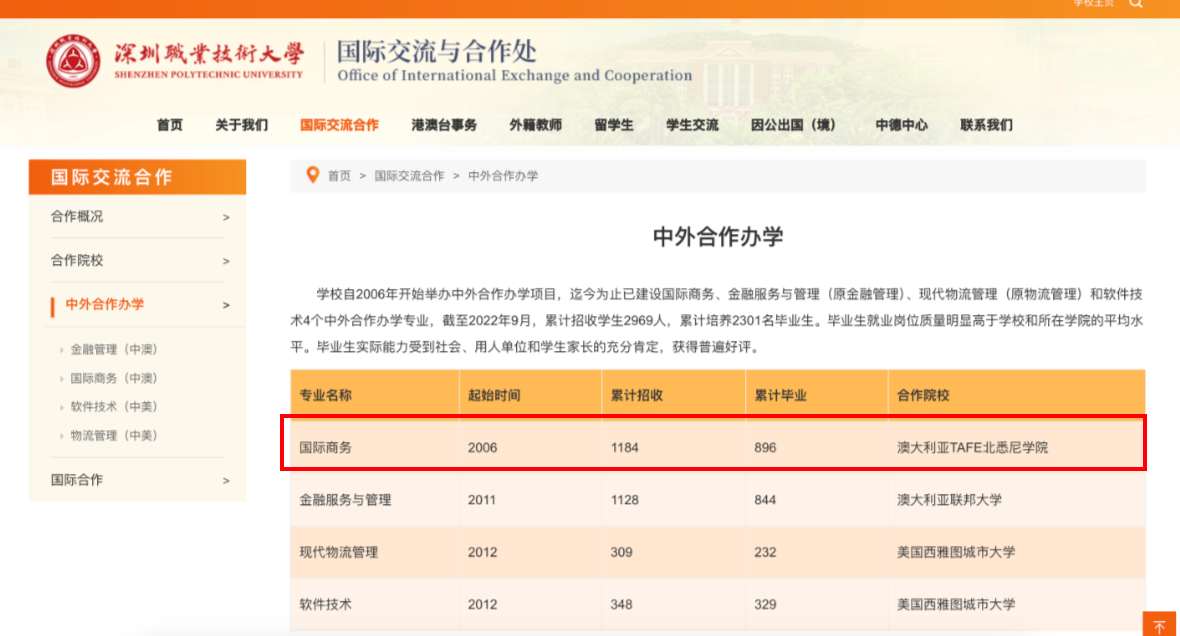Select the 国际商务 table row
The width and height of the screenshot is (1180, 636).
(717, 447)
